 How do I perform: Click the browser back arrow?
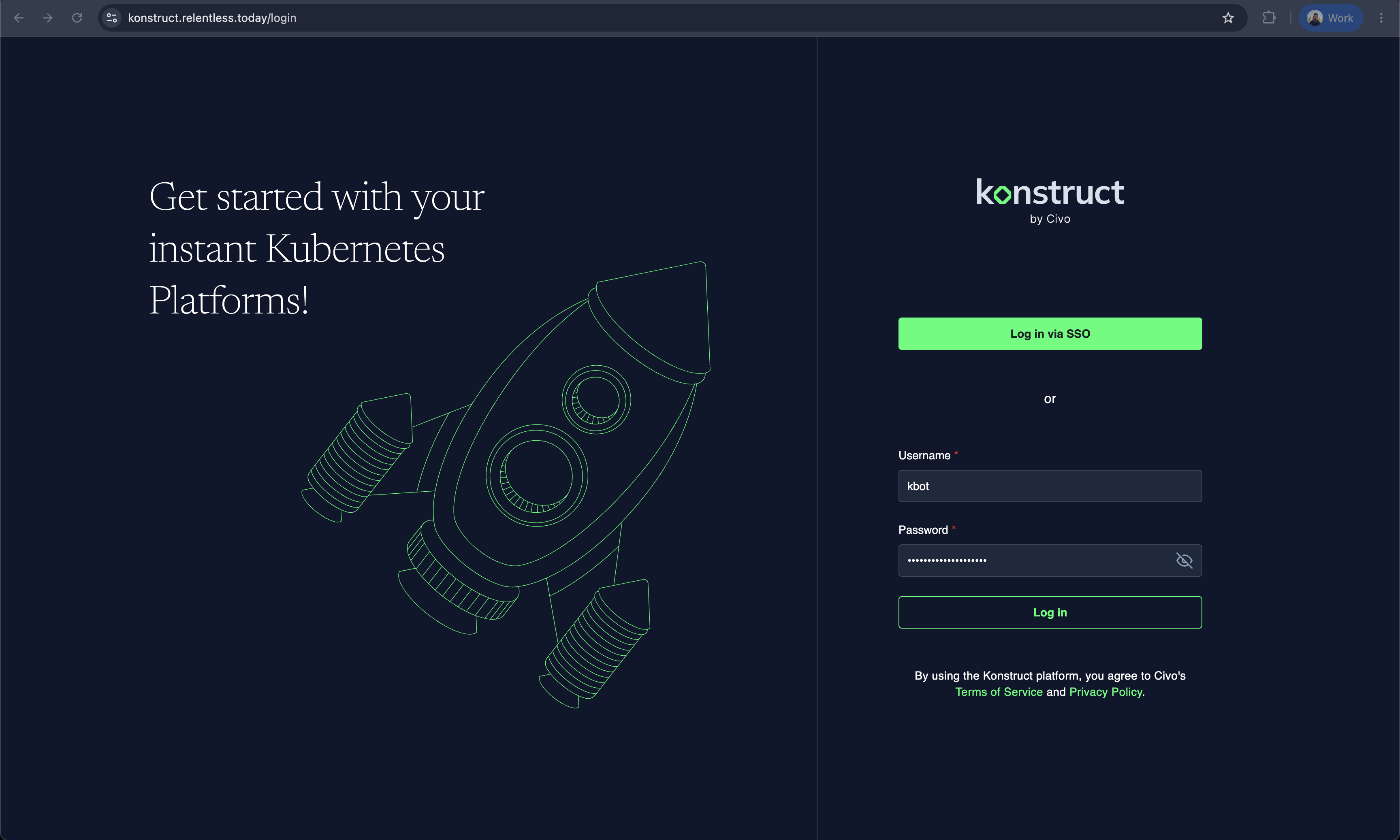(x=19, y=18)
